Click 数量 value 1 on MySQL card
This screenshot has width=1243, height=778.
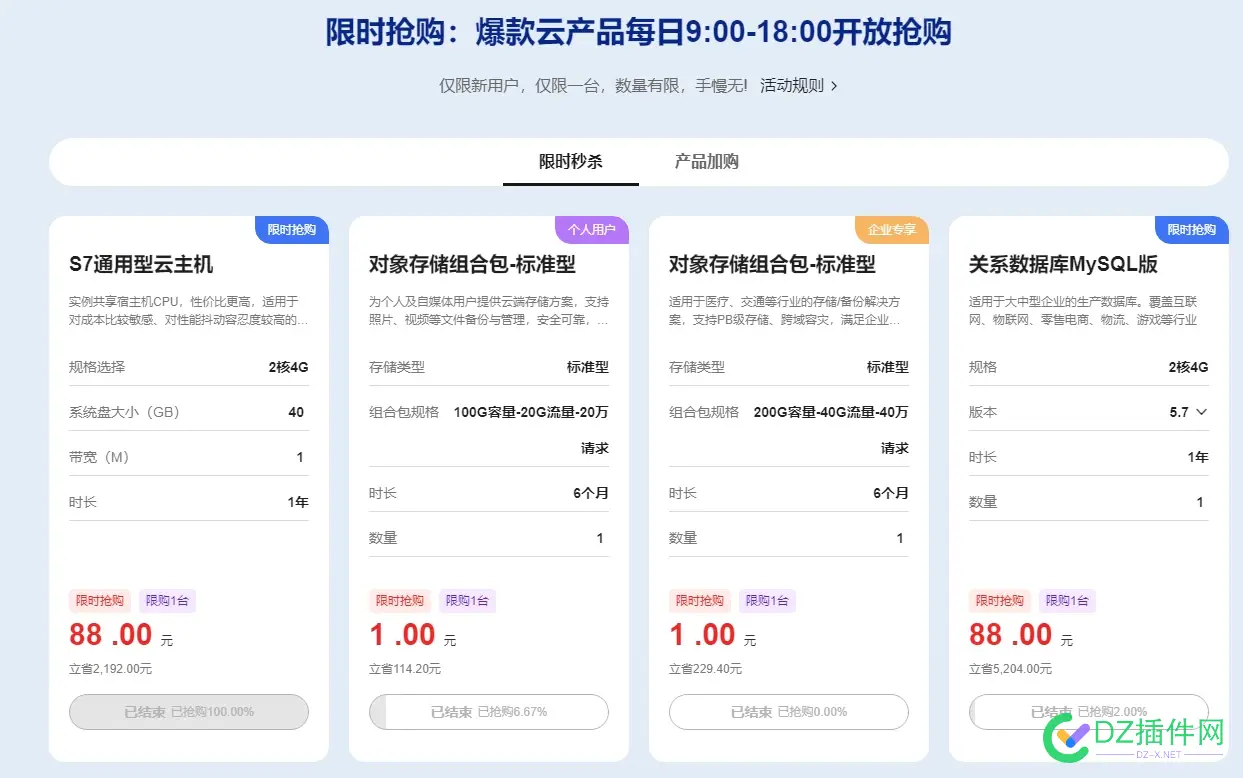[1200, 502]
